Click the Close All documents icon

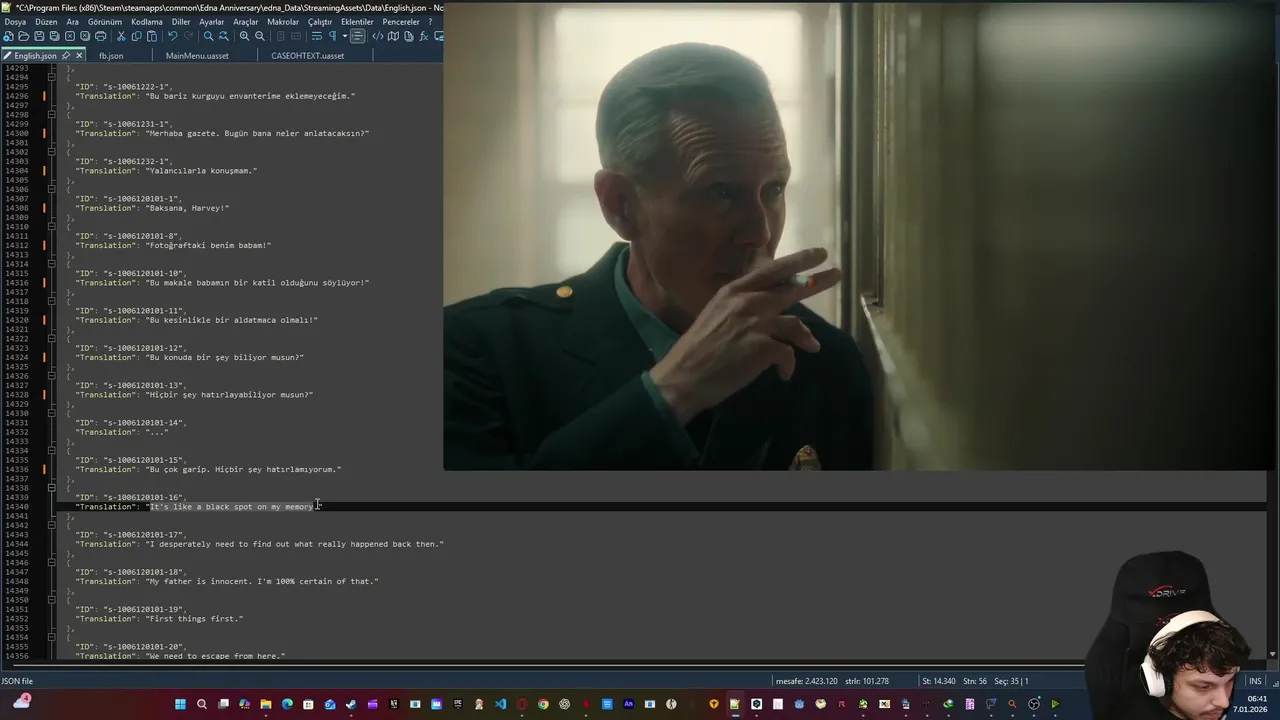[x=85, y=36]
